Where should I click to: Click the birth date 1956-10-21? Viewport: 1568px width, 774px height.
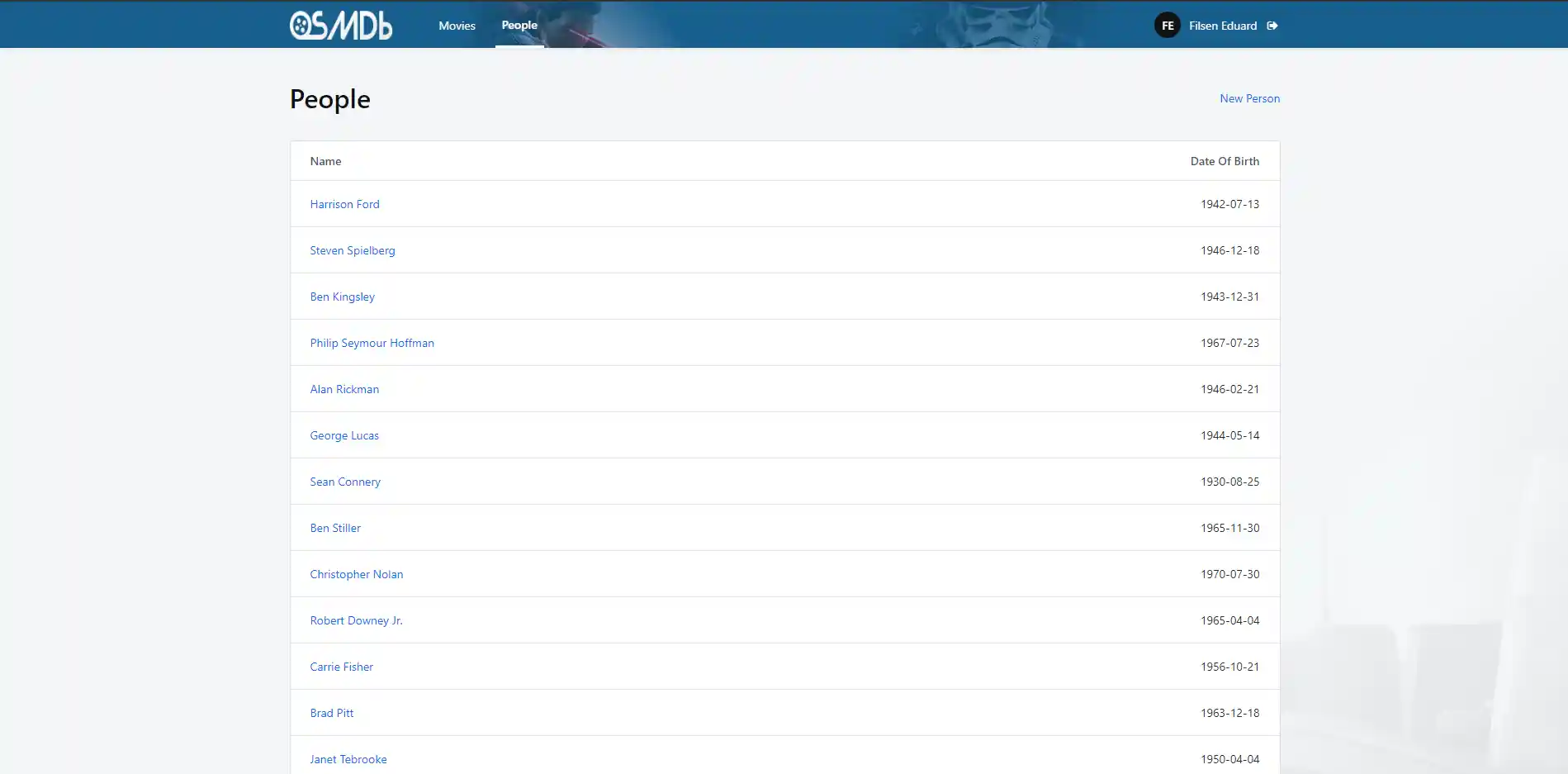1229,667
